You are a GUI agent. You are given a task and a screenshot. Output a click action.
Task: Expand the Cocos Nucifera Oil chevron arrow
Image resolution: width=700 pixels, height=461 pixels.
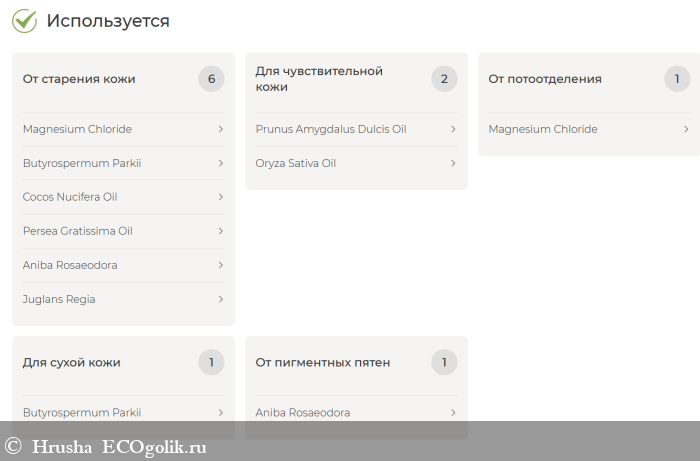pos(220,197)
